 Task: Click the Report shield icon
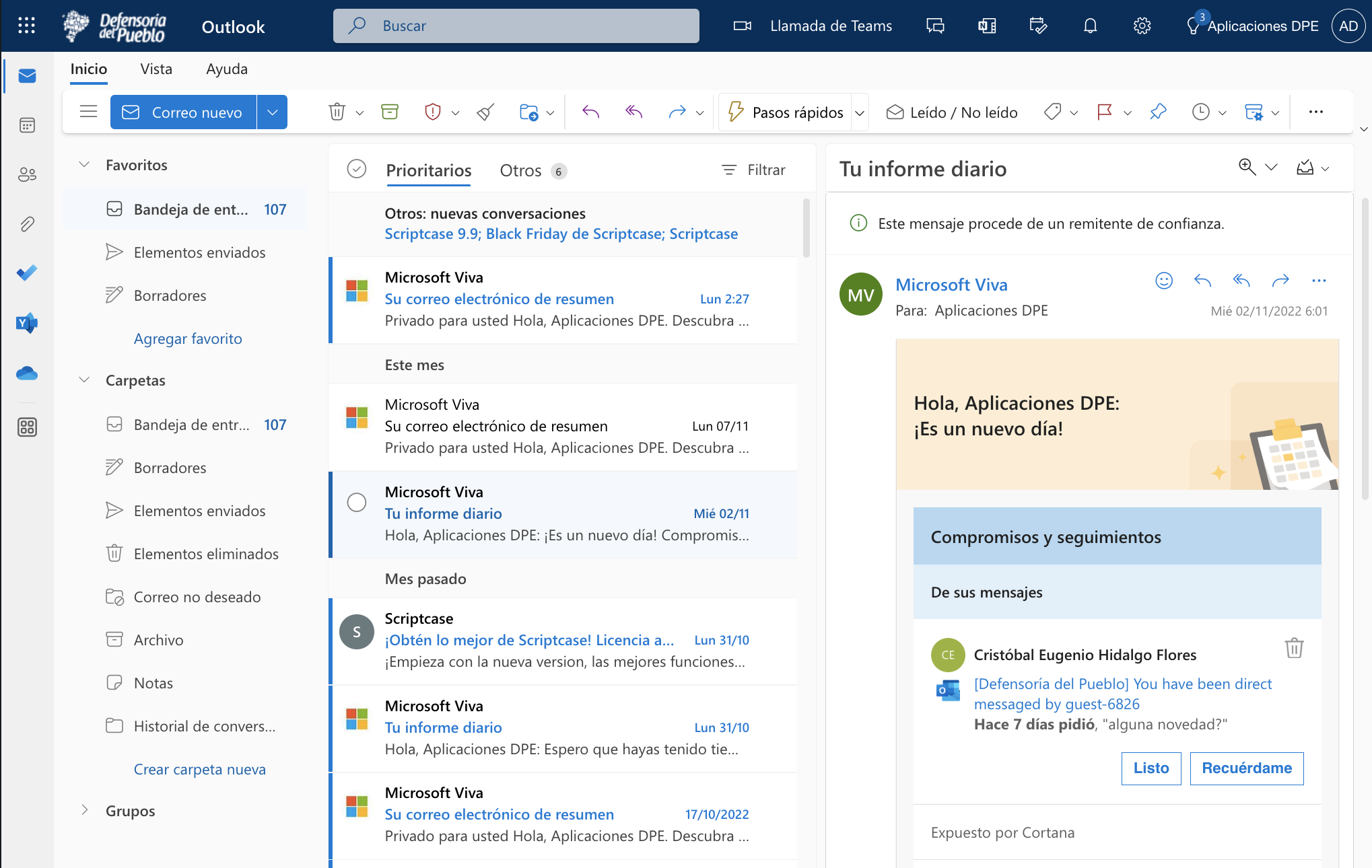[x=433, y=112]
